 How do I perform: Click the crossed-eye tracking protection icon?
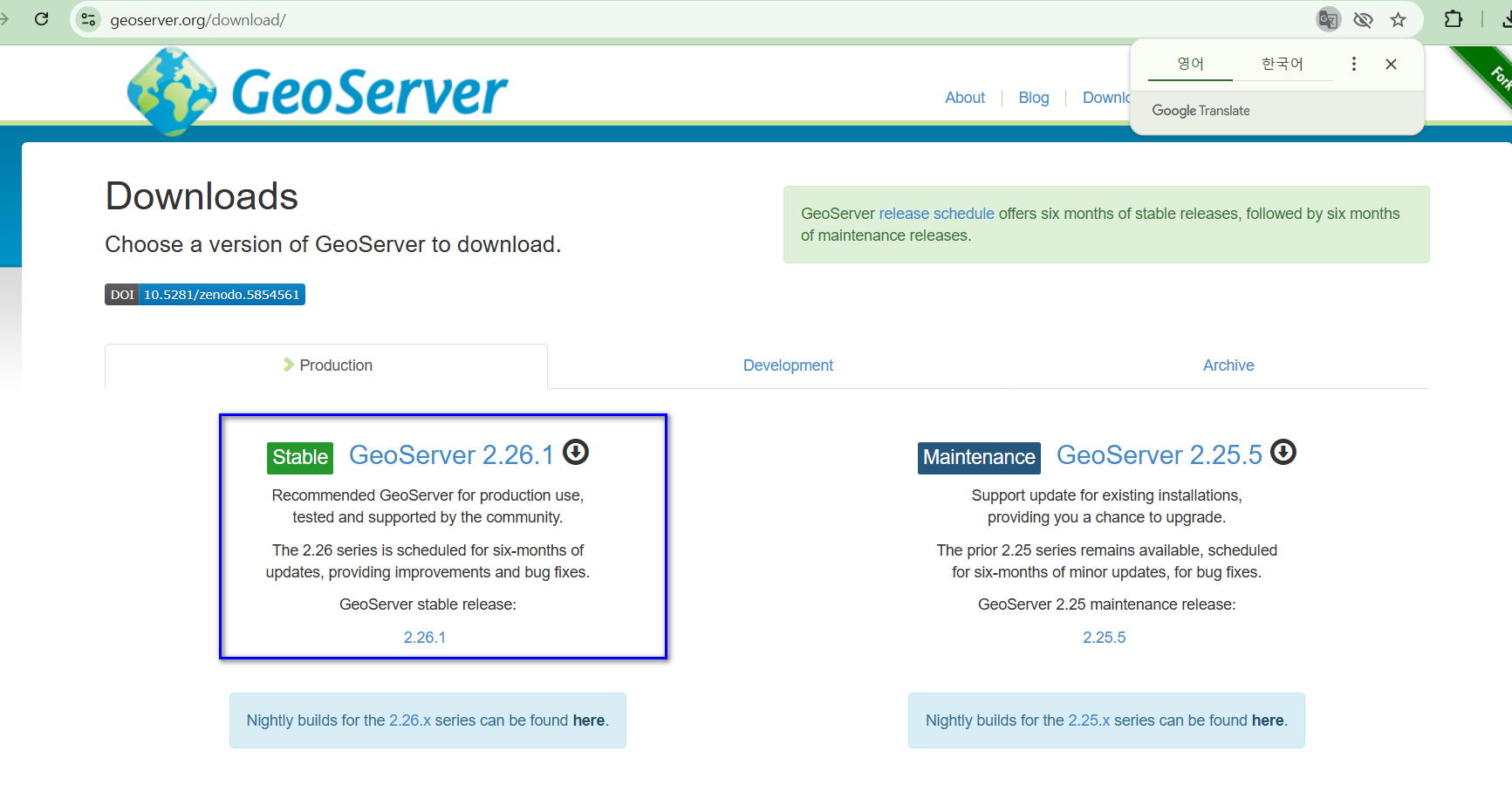(1363, 19)
